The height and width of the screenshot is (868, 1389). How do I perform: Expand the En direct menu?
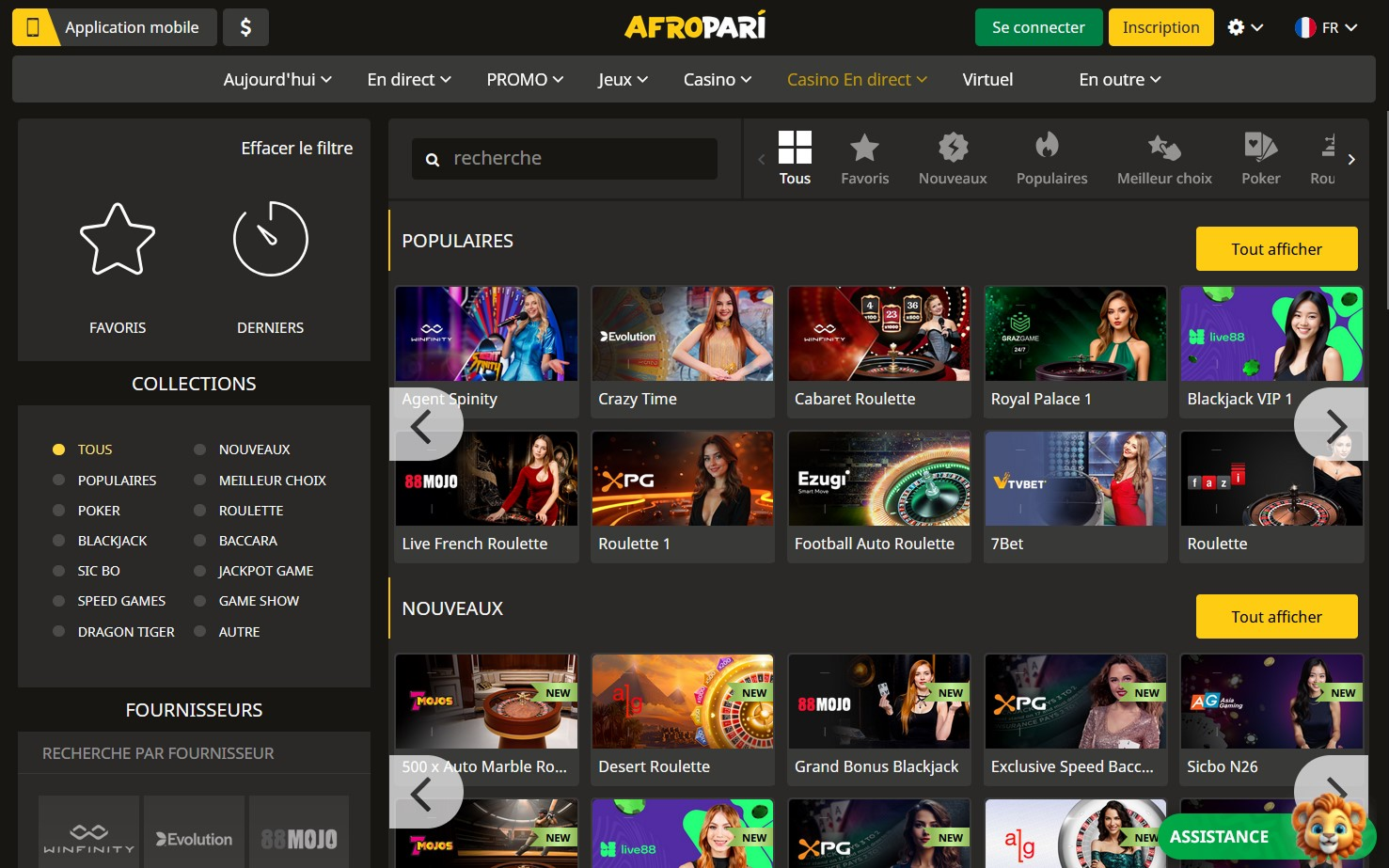[x=409, y=80]
